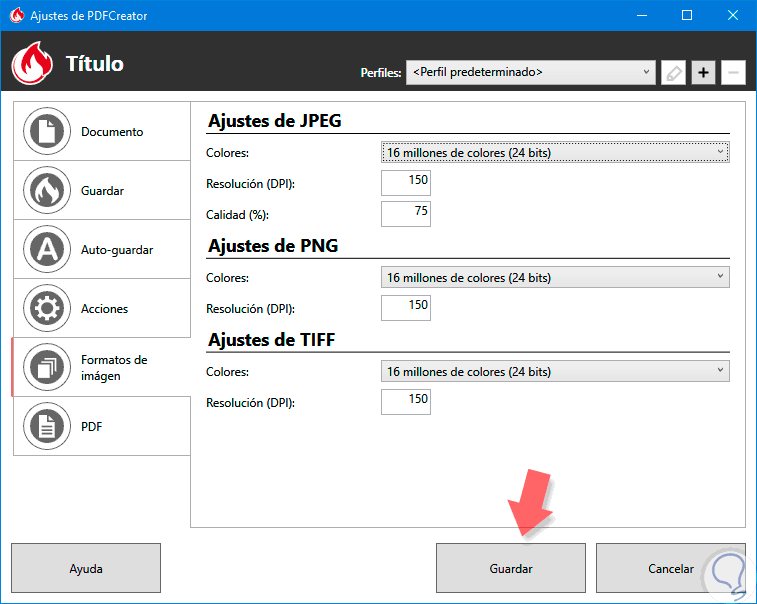Open the TIFF Colores dropdown
Image resolution: width=757 pixels, height=604 pixels.
click(x=555, y=371)
